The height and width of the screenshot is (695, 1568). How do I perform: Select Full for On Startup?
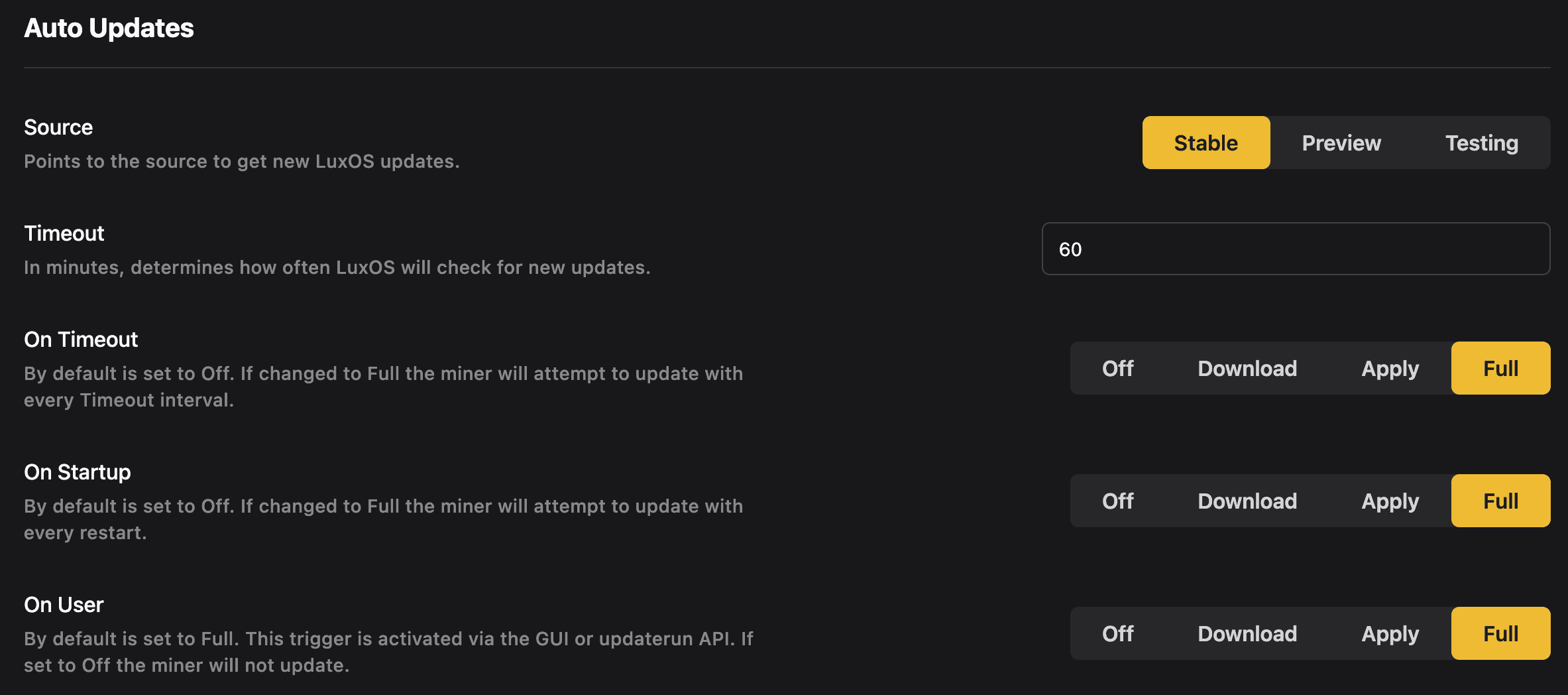point(1500,501)
